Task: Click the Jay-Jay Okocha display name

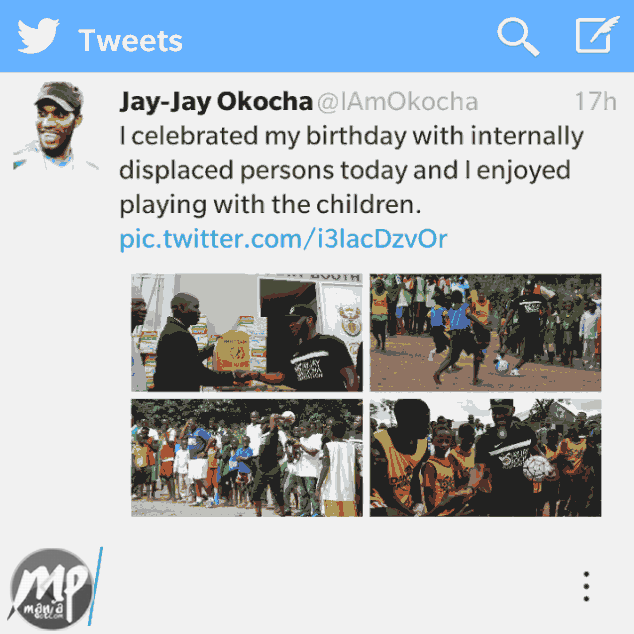Action: coord(216,101)
